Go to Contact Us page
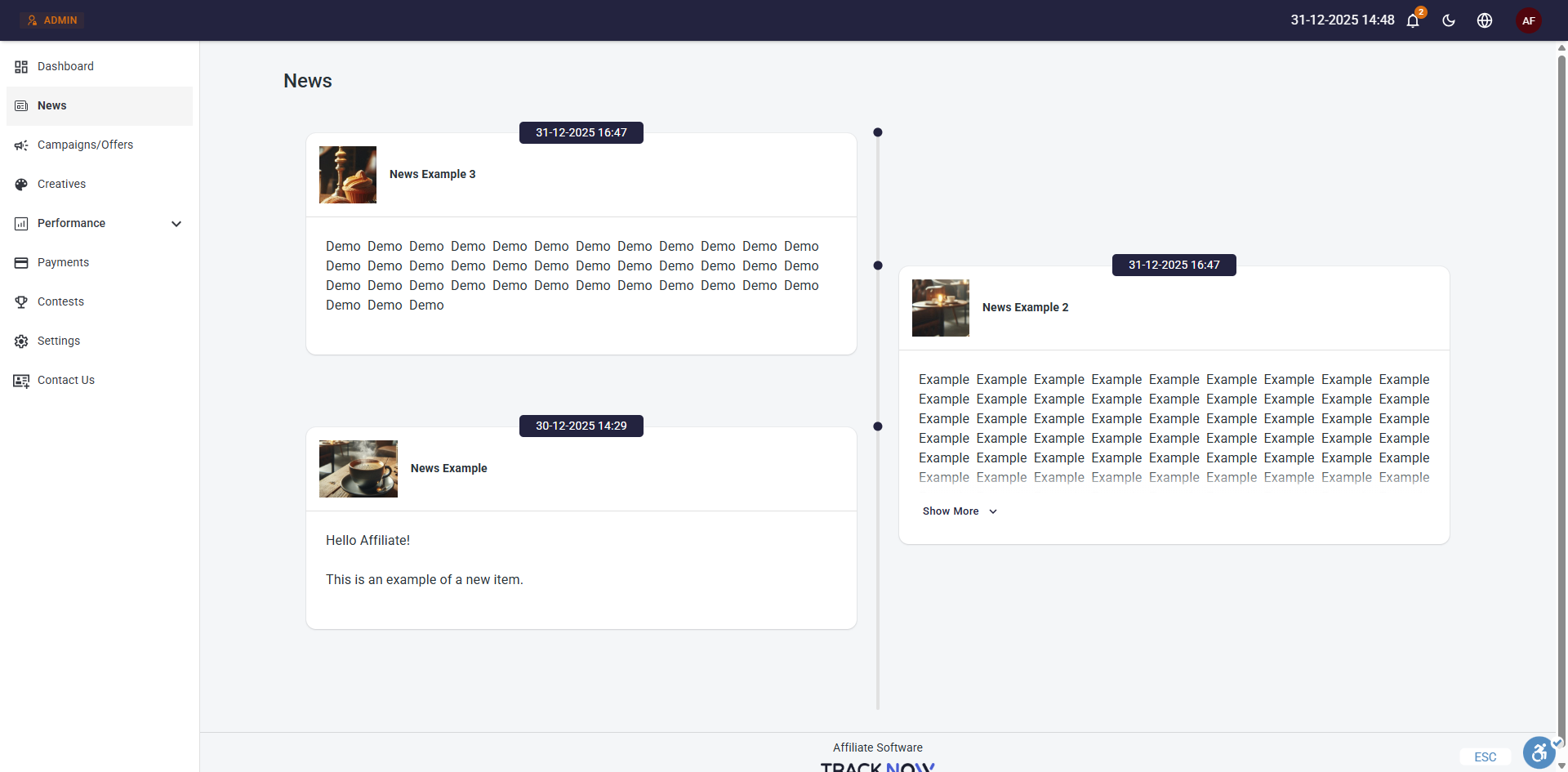The height and width of the screenshot is (772, 1568). [x=65, y=381]
